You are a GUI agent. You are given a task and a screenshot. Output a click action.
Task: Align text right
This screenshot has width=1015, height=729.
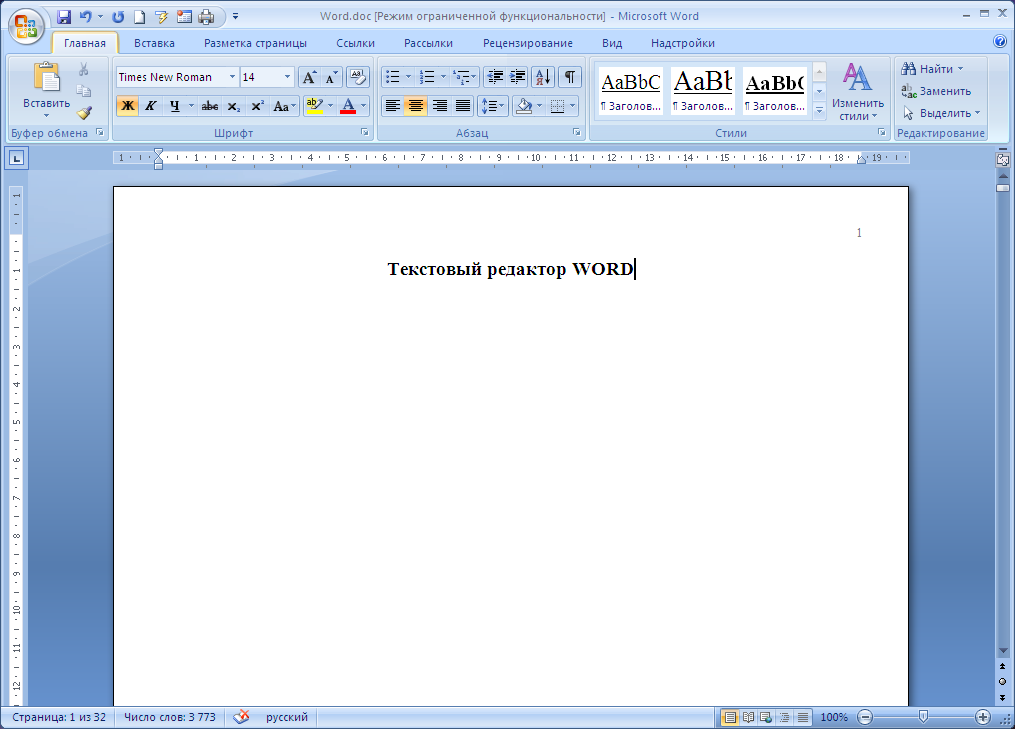coord(440,106)
